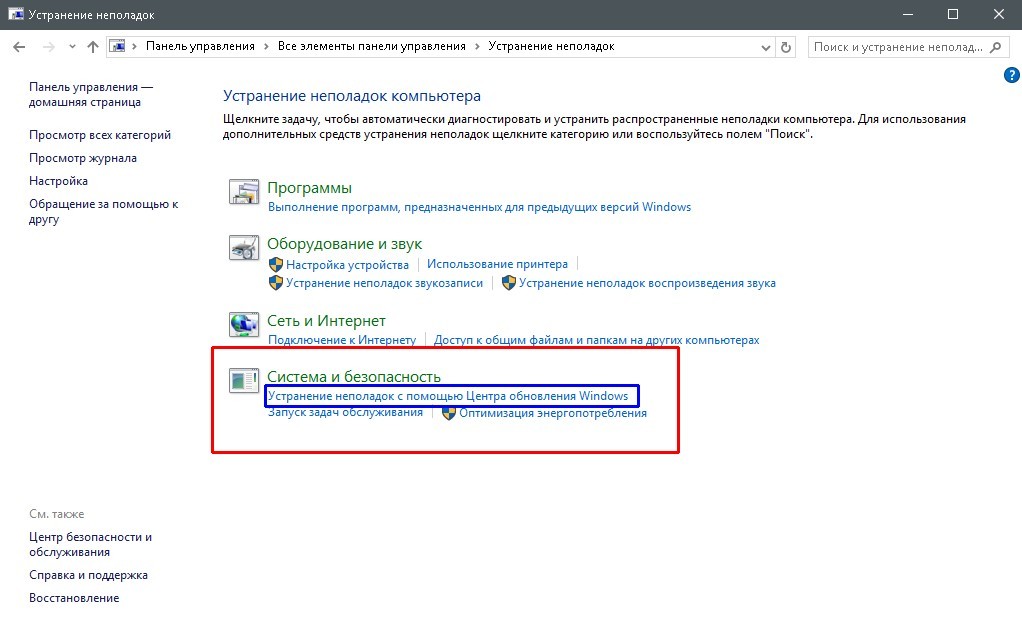Image resolution: width=1022 pixels, height=623 pixels.
Task: Open "Подключение к Интернету" link
Action: [x=342, y=340]
